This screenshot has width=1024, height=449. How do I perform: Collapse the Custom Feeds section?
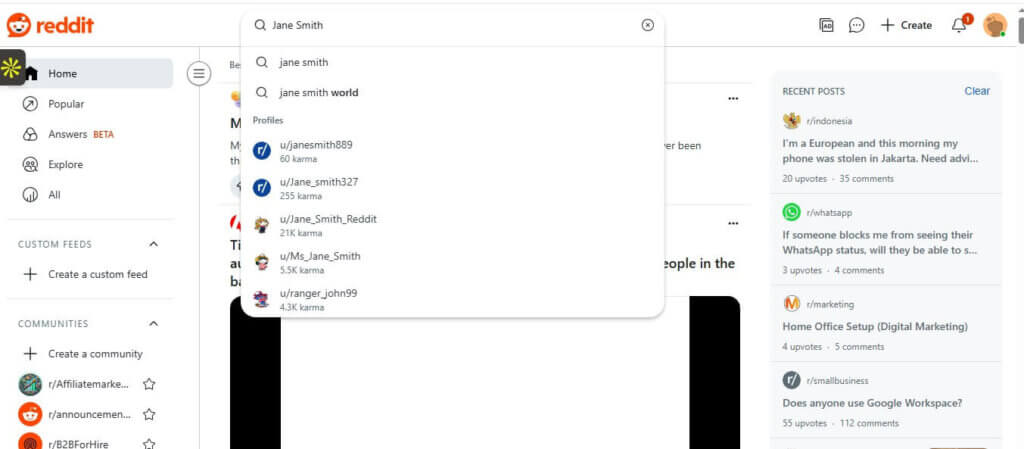[x=153, y=244]
